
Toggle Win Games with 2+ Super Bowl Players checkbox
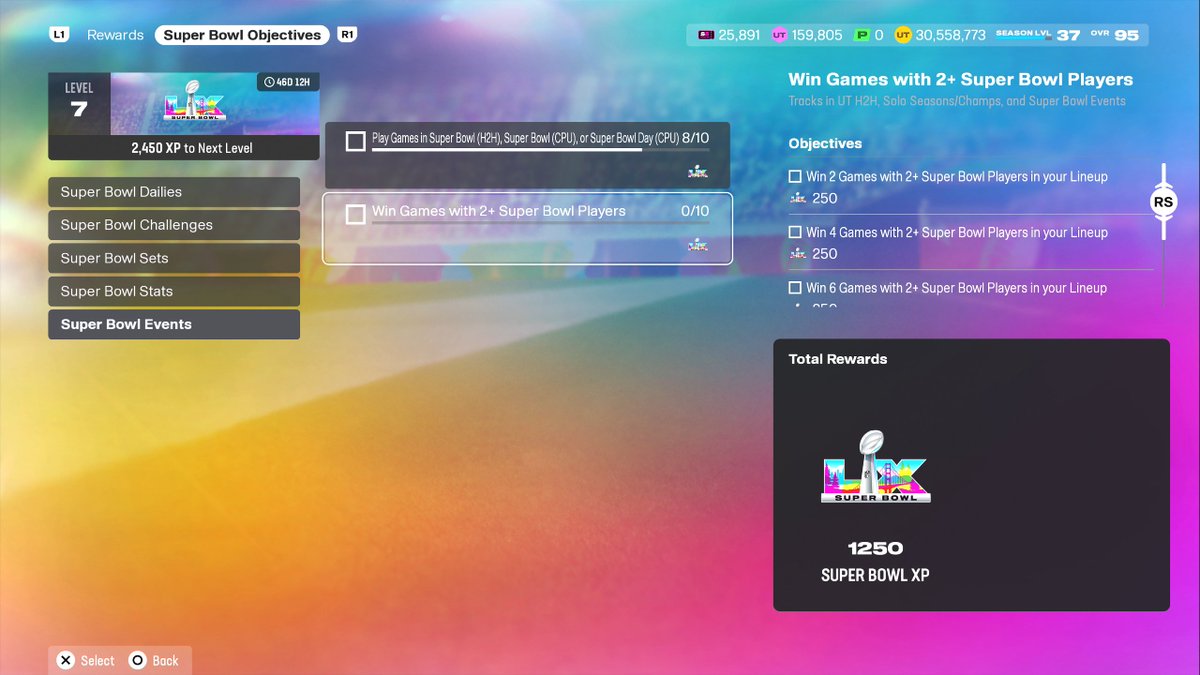point(355,214)
